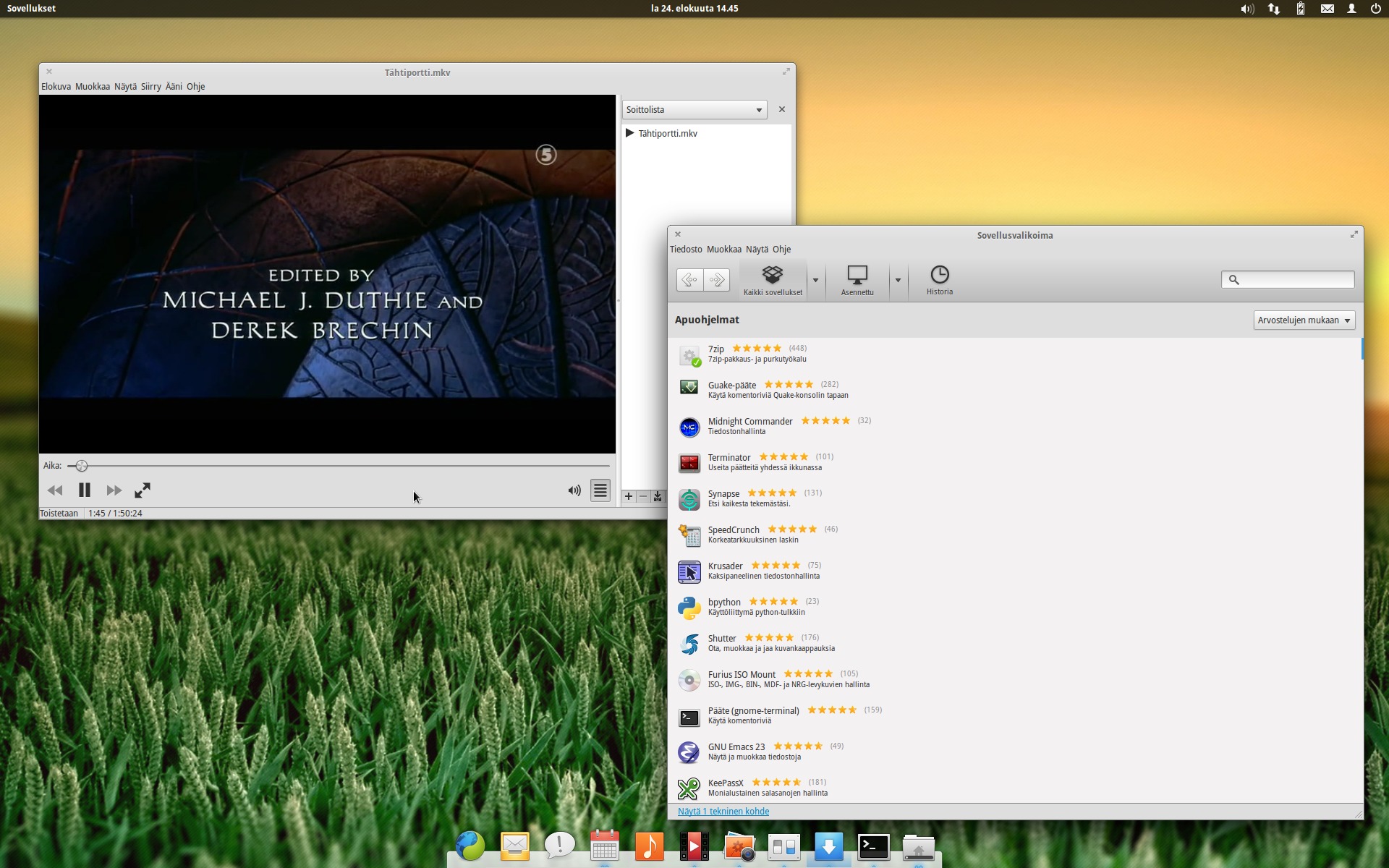
Task: Toggle the playlist sidebar button in the player
Action: (x=600, y=490)
